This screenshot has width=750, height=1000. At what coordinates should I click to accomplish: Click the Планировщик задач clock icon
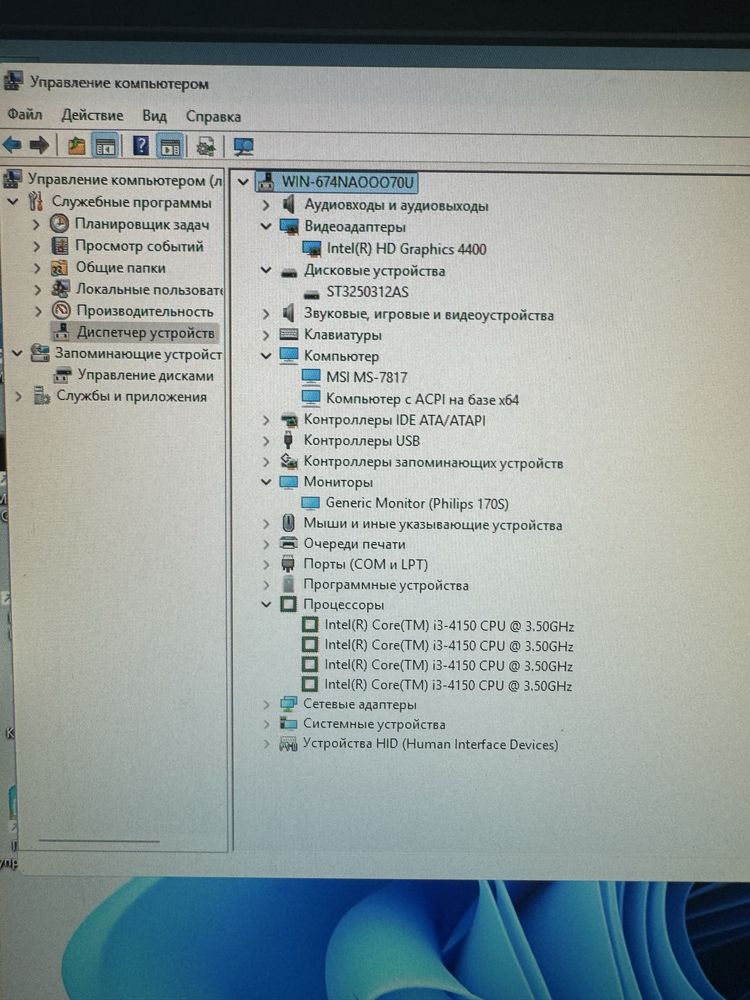(x=59, y=223)
